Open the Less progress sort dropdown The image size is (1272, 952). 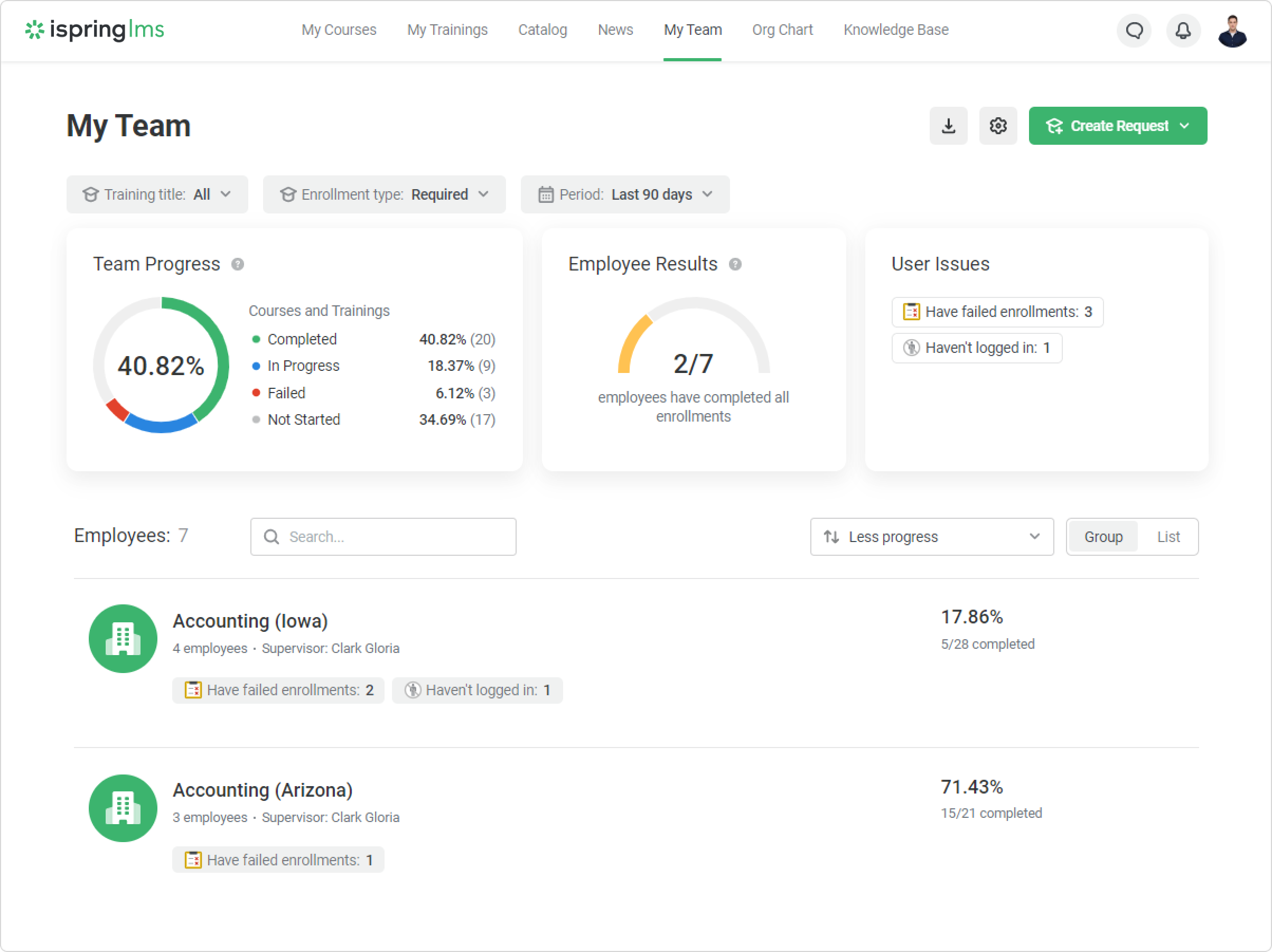(x=932, y=537)
